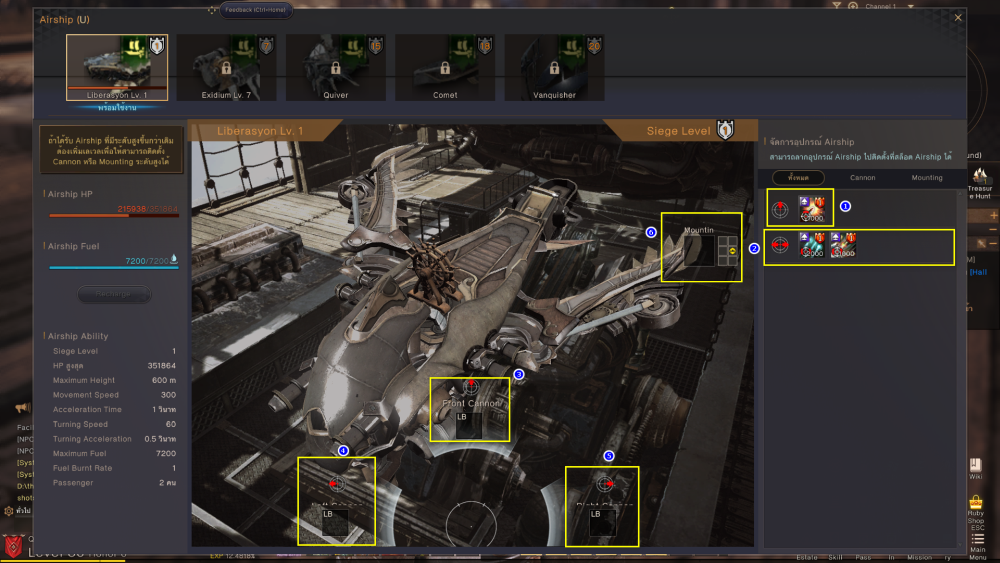The height and width of the screenshot is (563, 1000).
Task: Click the lock icon on Quiver thumbnail
Action: (335, 68)
